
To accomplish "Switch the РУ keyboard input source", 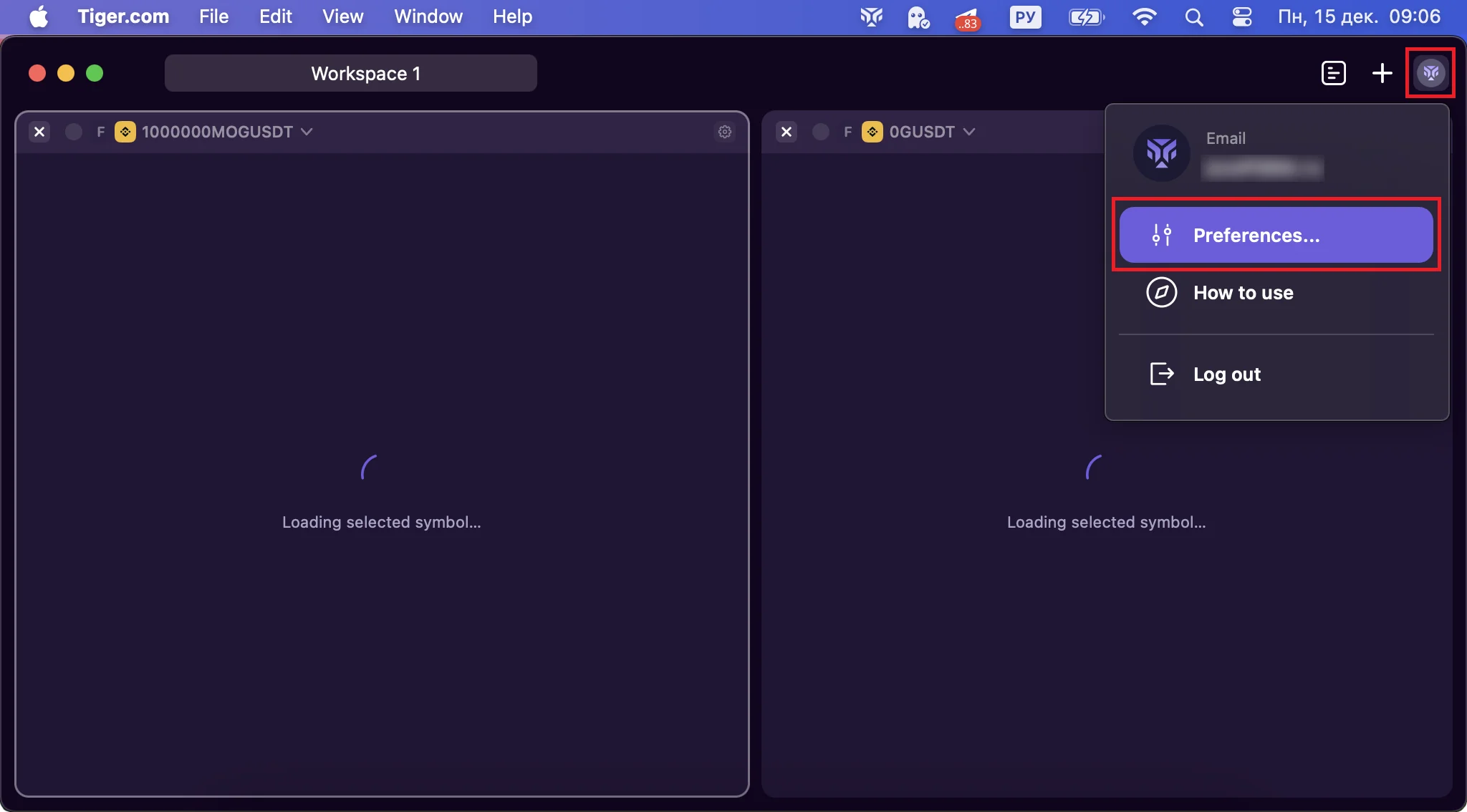I will click(1024, 16).
